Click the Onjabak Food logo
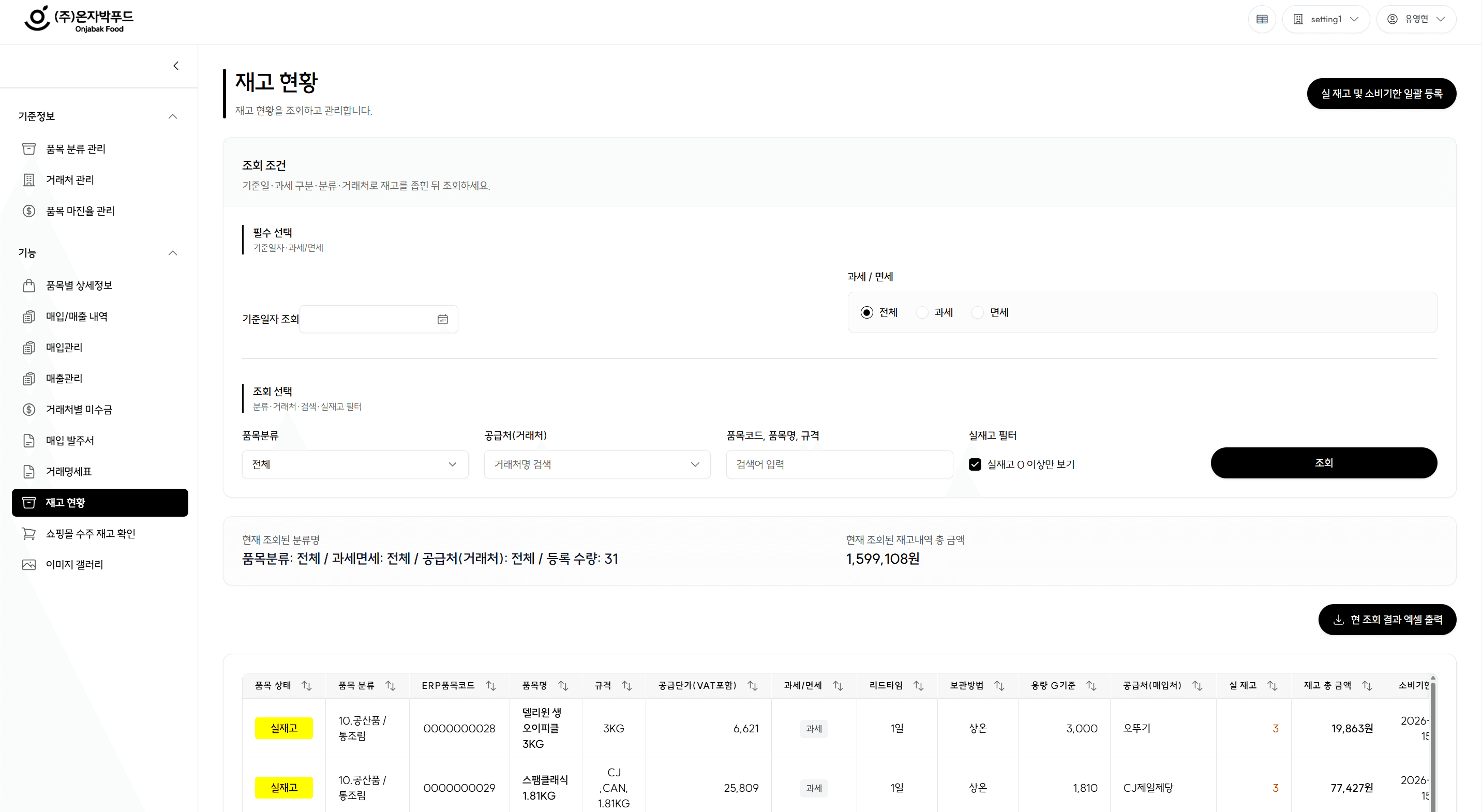 [x=78, y=20]
